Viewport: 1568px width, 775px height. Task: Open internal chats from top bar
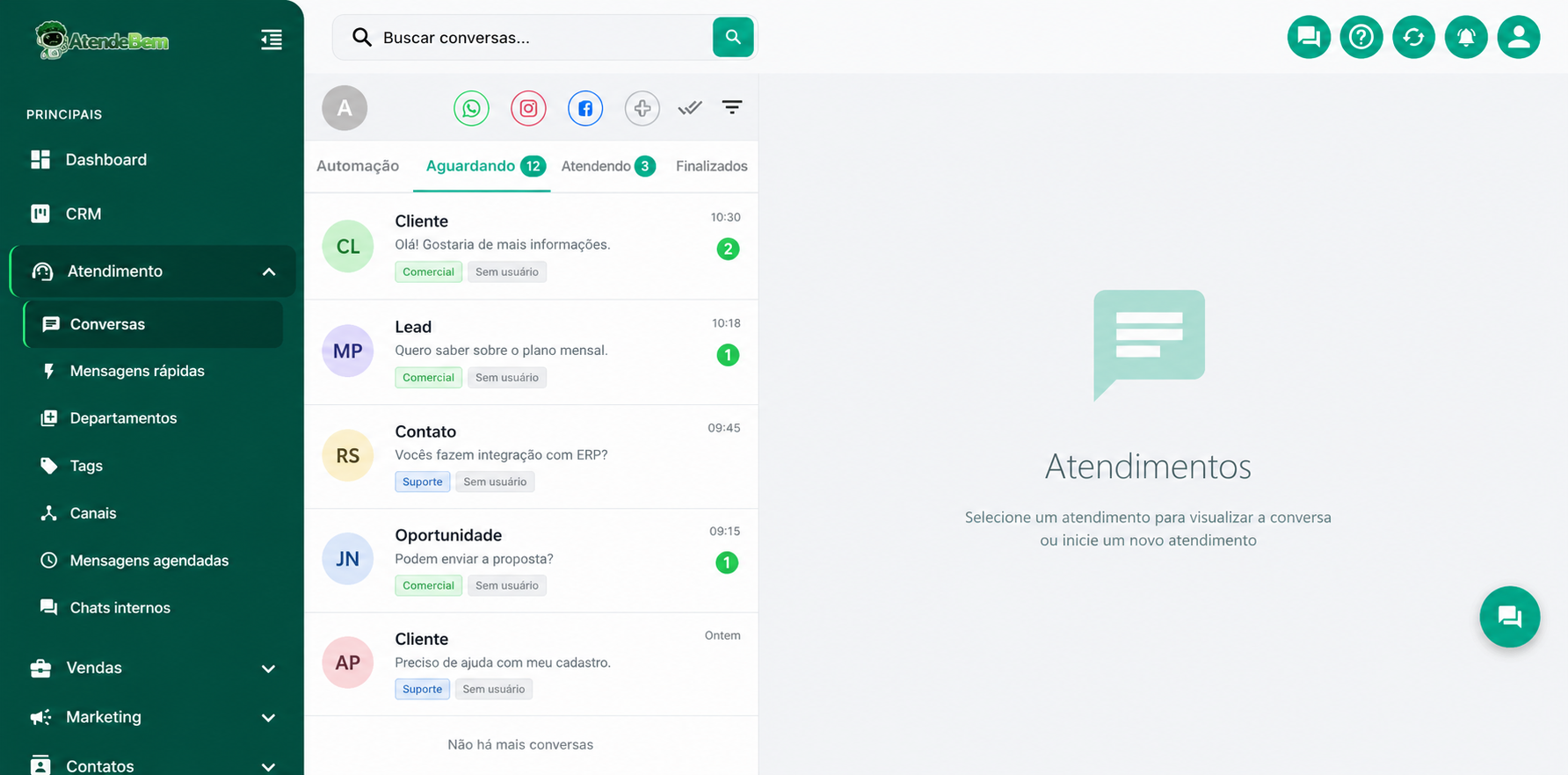(x=1309, y=37)
